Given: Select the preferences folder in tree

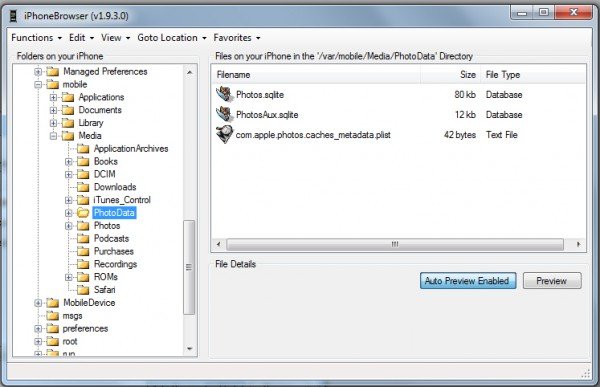Looking at the screenshot, I should (x=85, y=328).
